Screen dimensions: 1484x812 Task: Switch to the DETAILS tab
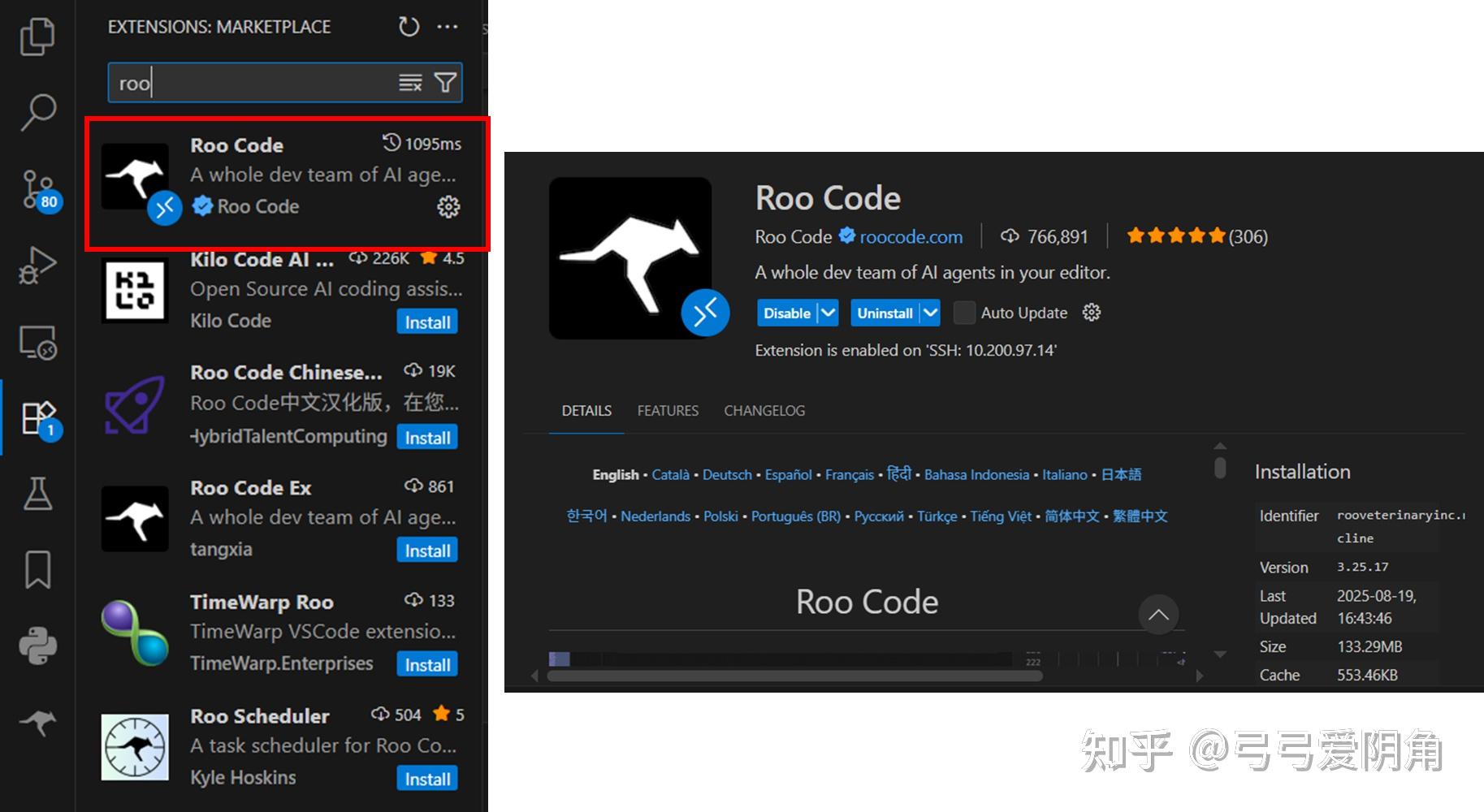pos(586,411)
